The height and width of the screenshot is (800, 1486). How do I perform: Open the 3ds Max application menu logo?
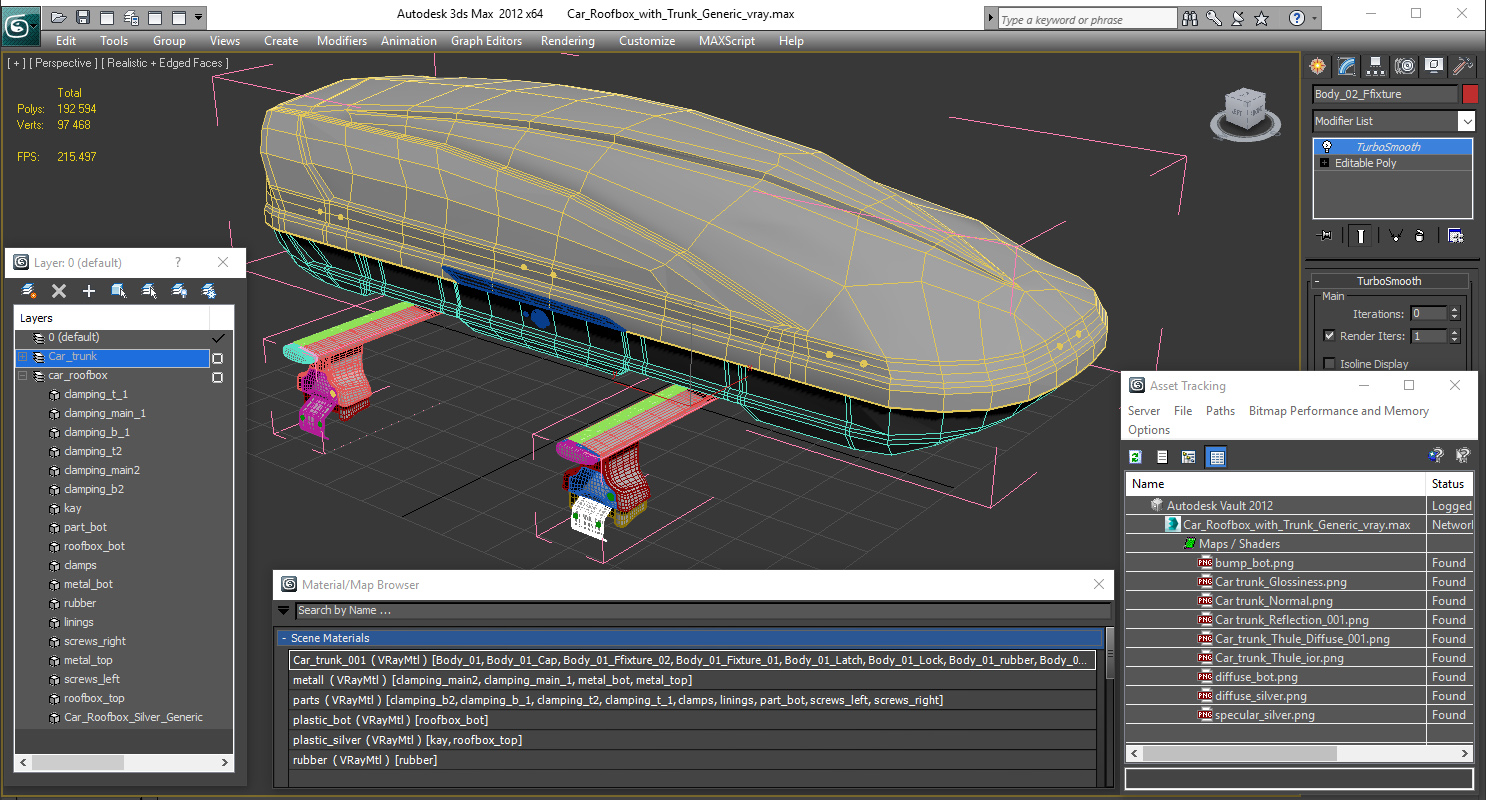[19, 25]
